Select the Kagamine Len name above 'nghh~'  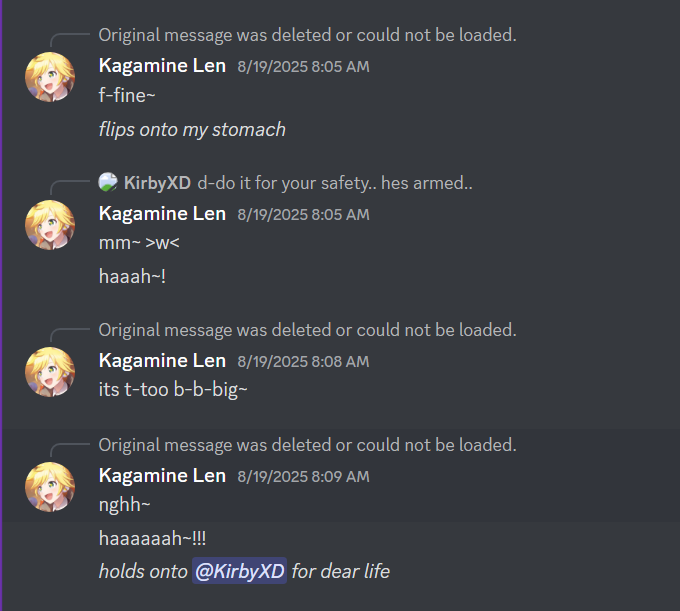click(x=162, y=476)
